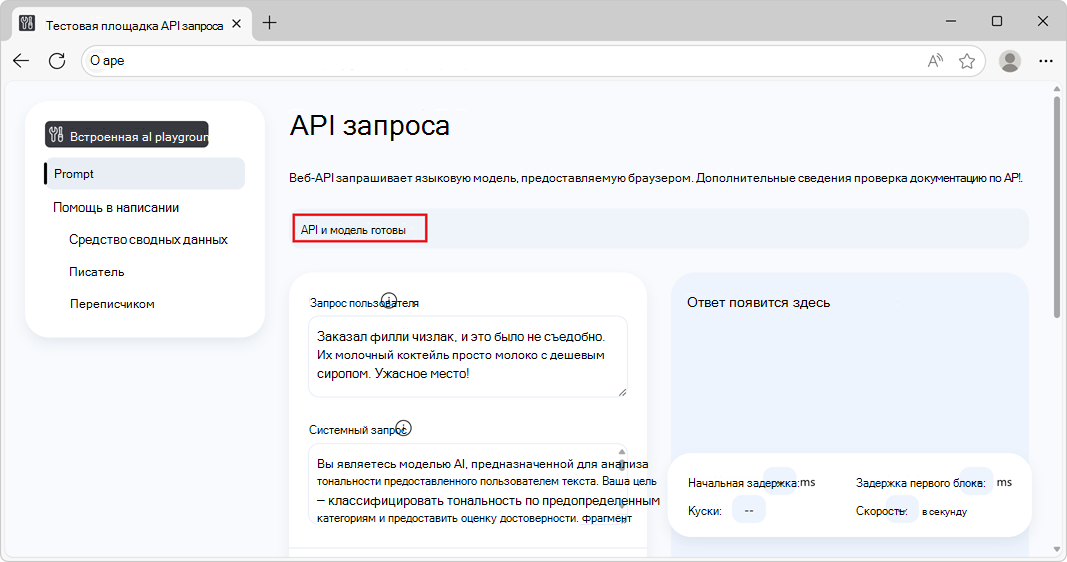This screenshot has width=1067, height=562.
Task: Click info icon next to Системный запрос
Action: pos(404,428)
